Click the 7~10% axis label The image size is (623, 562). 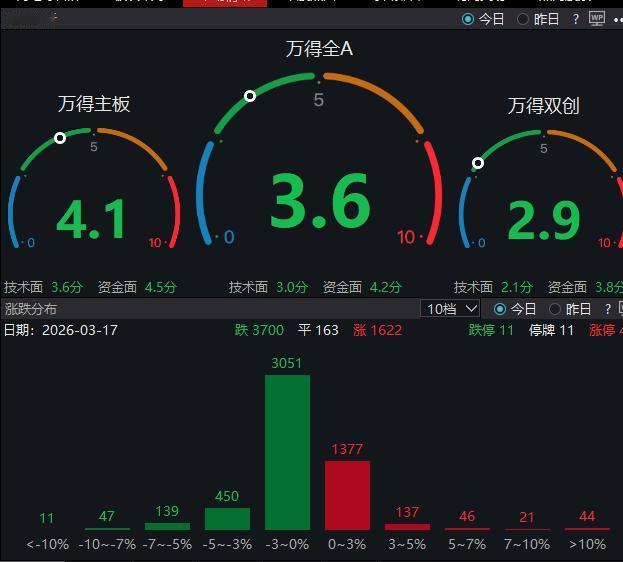click(x=527, y=544)
